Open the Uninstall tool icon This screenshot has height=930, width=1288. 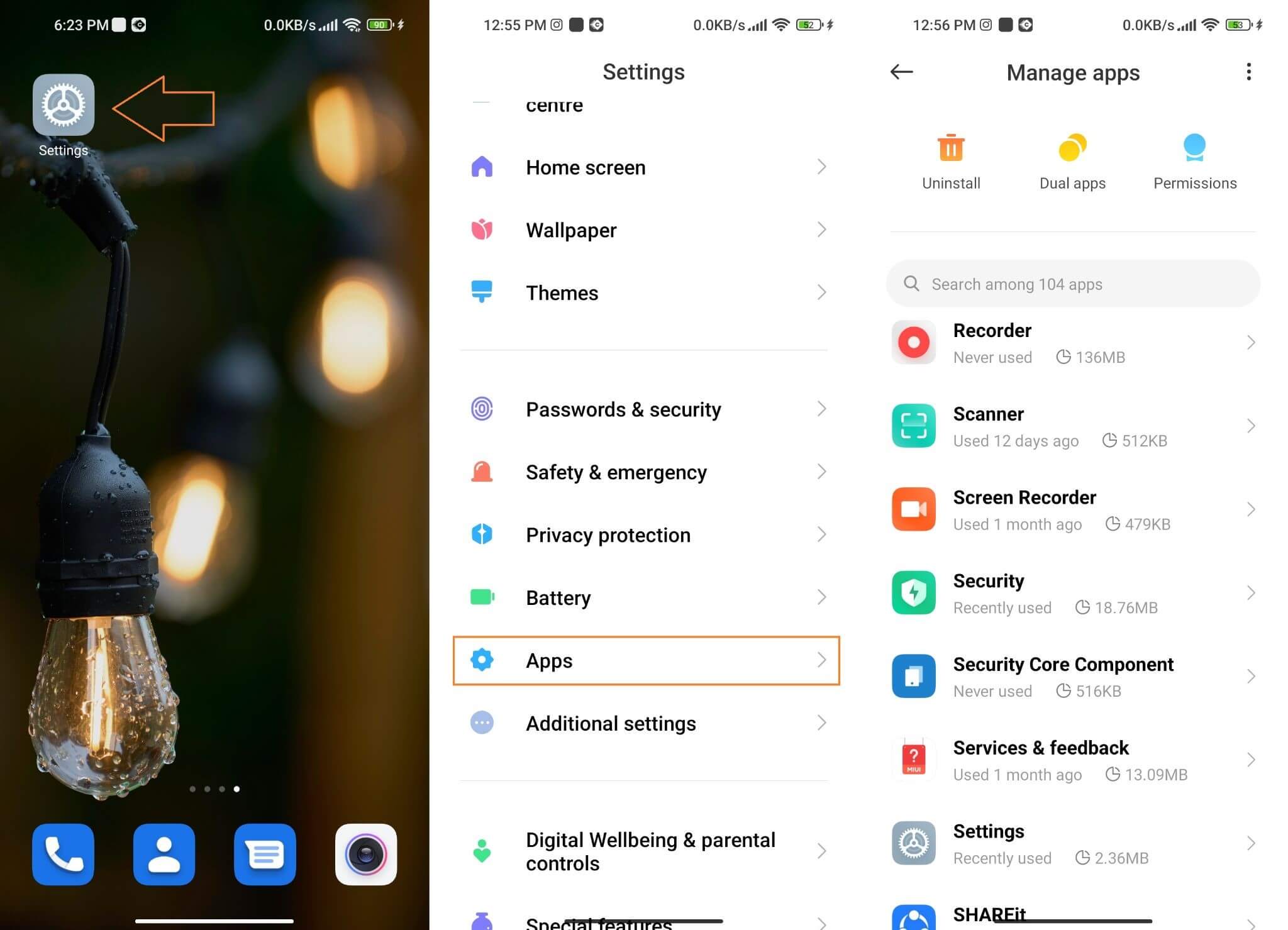pos(951,147)
